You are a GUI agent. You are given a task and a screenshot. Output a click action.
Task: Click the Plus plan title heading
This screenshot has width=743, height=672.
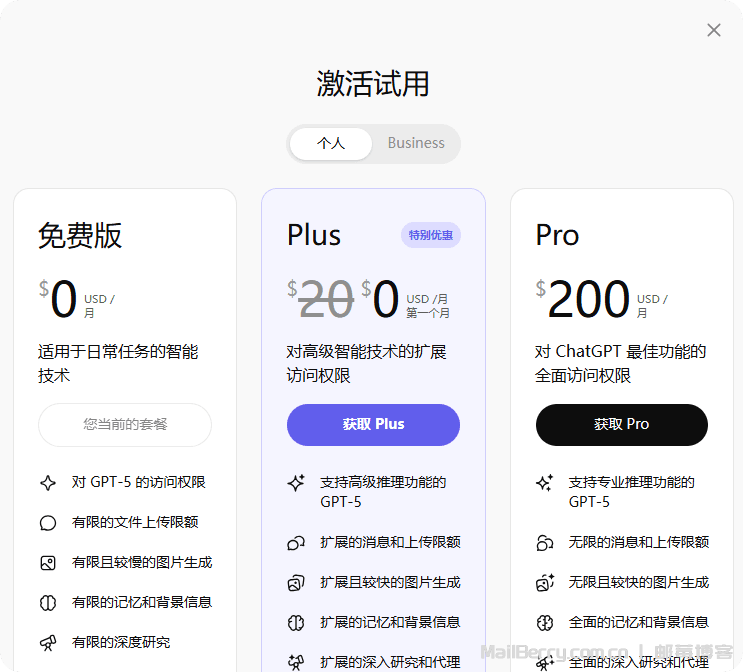pyautogui.click(x=314, y=235)
